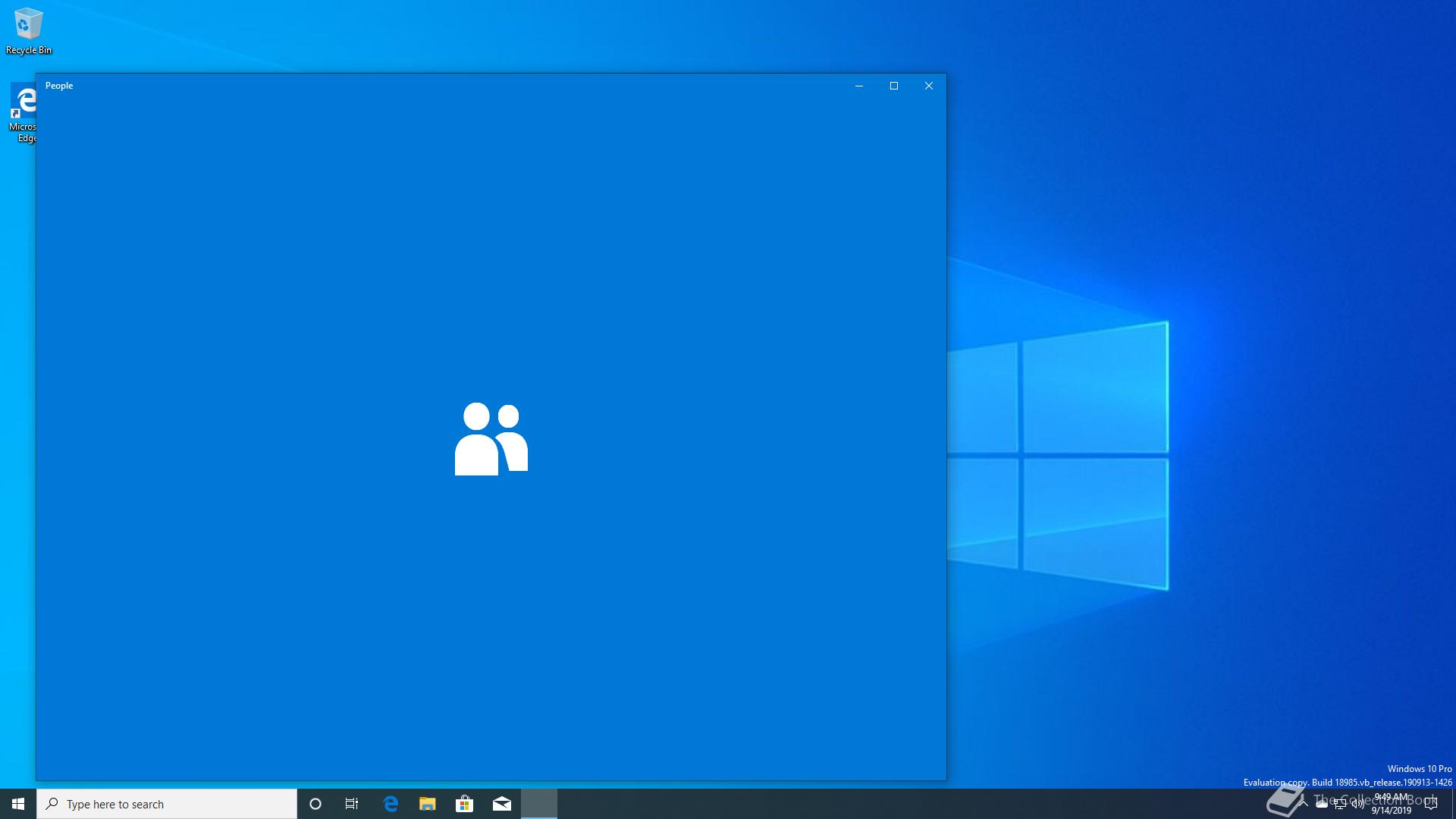
Task: Open Task View
Action: coord(352,804)
